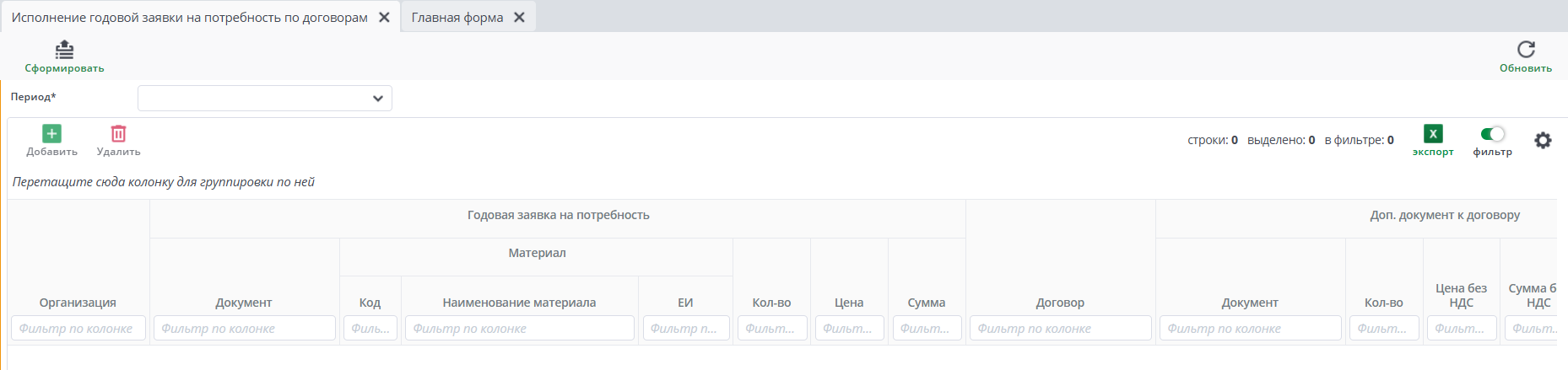This screenshot has width=1568, height=370.
Task: Select the Исполнение годовой заявки tab
Action: (189, 17)
